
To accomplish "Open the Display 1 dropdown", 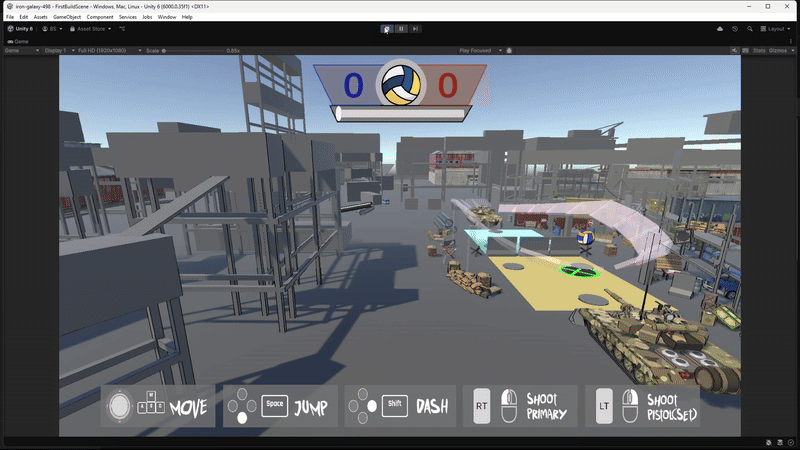I will pos(59,51).
